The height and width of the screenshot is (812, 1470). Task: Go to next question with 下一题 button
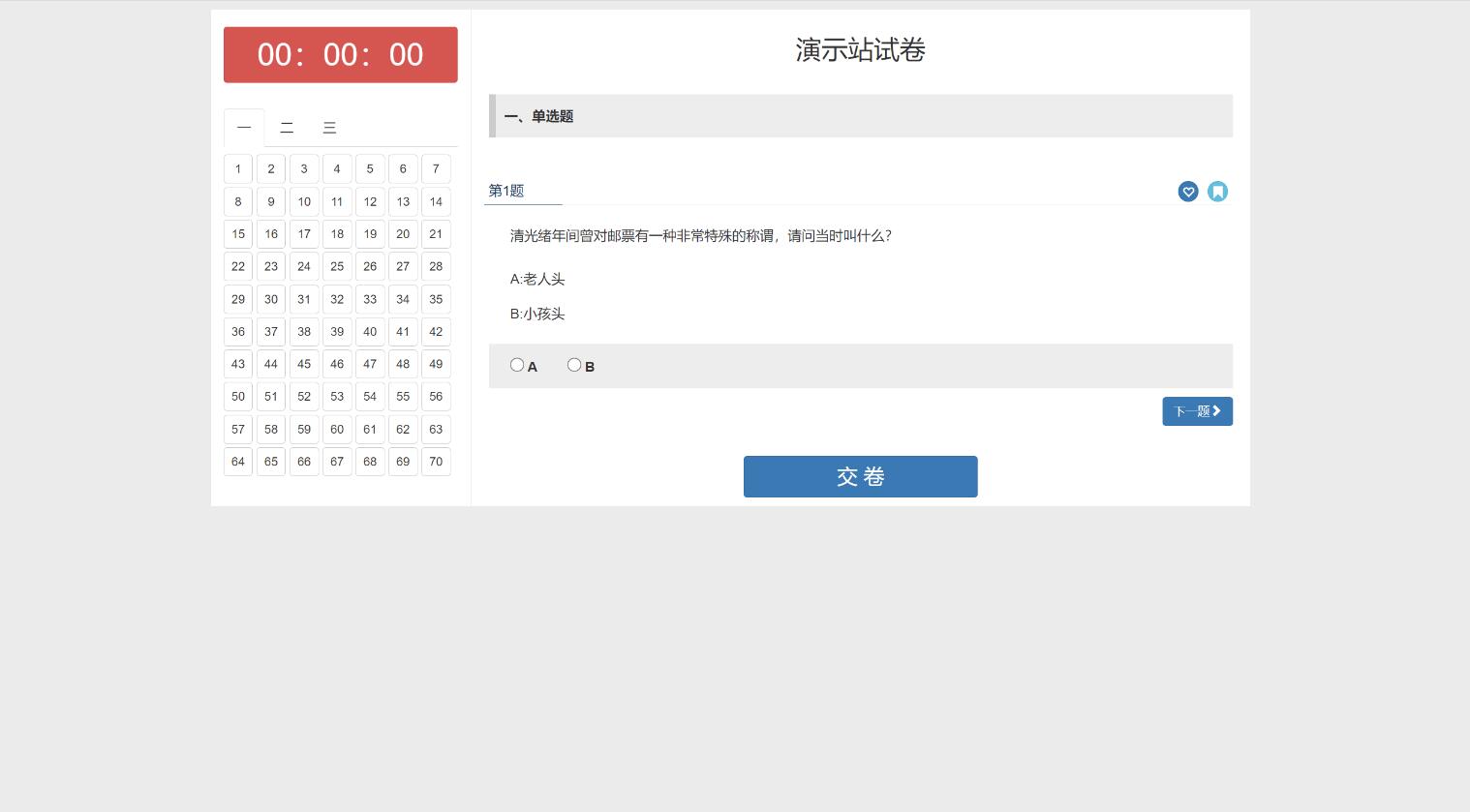pos(1197,411)
